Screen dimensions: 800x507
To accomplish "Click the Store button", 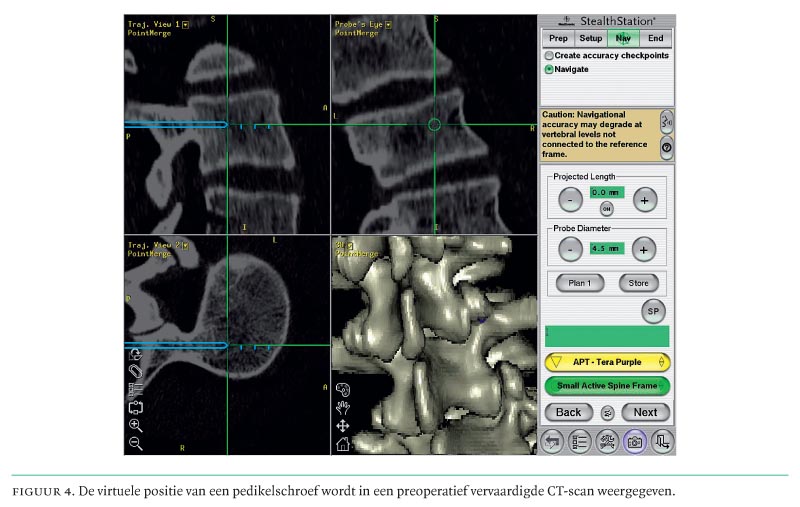I will 638,283.
